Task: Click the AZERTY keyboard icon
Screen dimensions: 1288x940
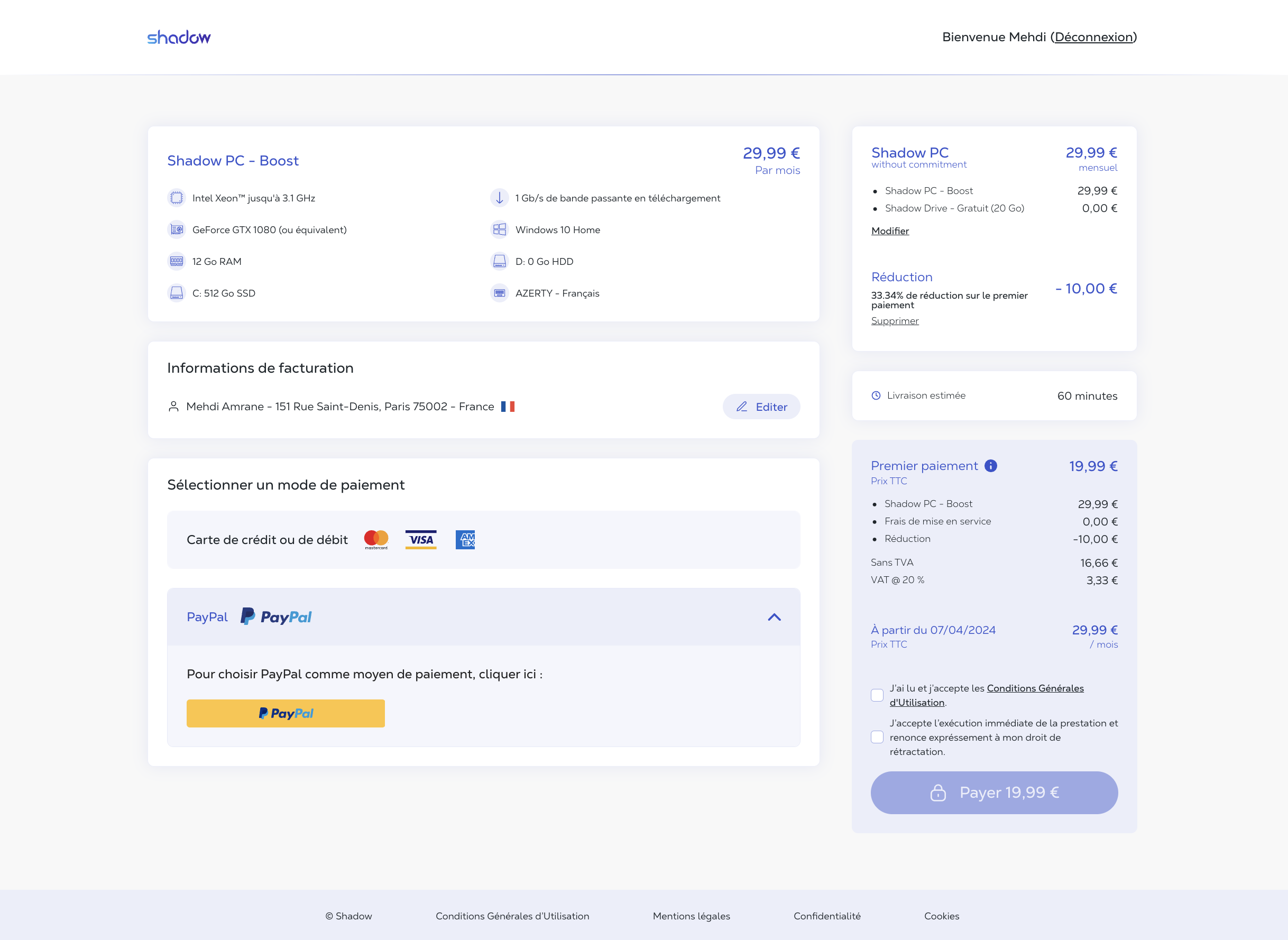Action: (x=500, y=293)
